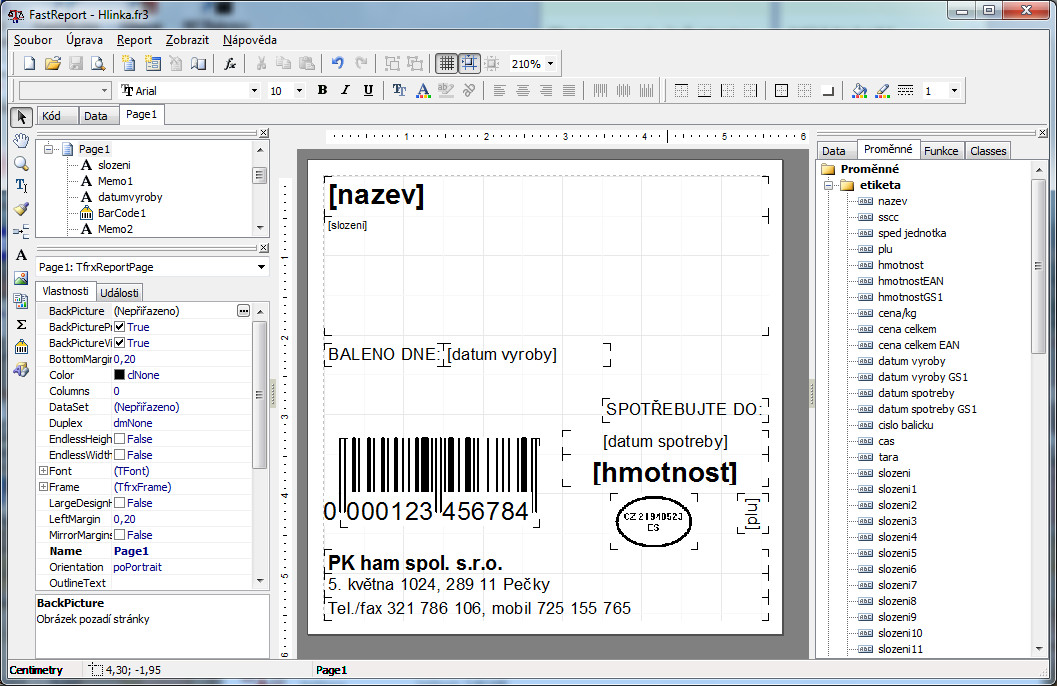Open the Úprava menu

tap(84, 40)
